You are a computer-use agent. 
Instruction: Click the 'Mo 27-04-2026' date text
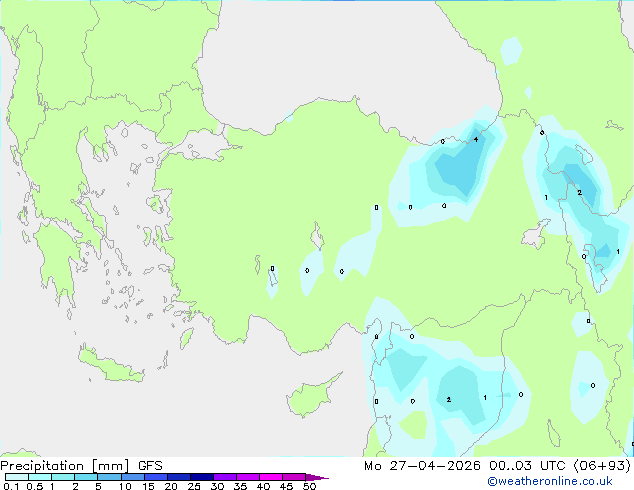coord(422,466)
